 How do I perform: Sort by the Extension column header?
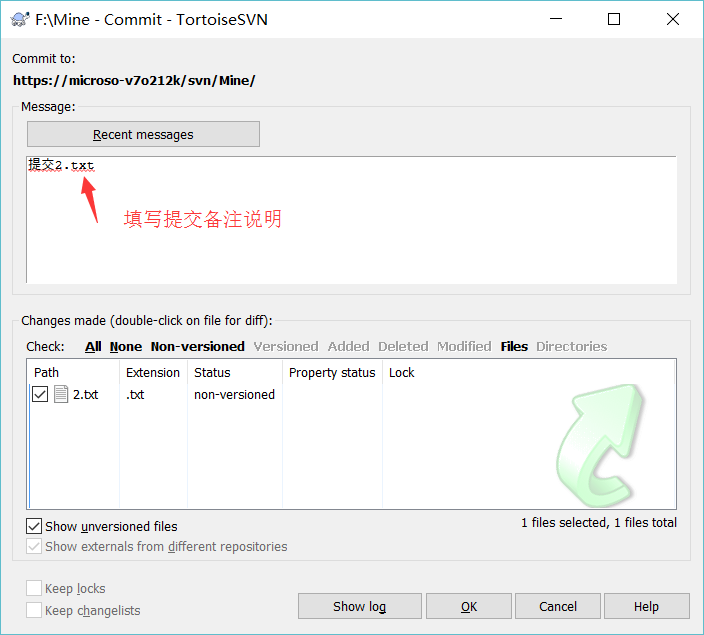(153, 372)
